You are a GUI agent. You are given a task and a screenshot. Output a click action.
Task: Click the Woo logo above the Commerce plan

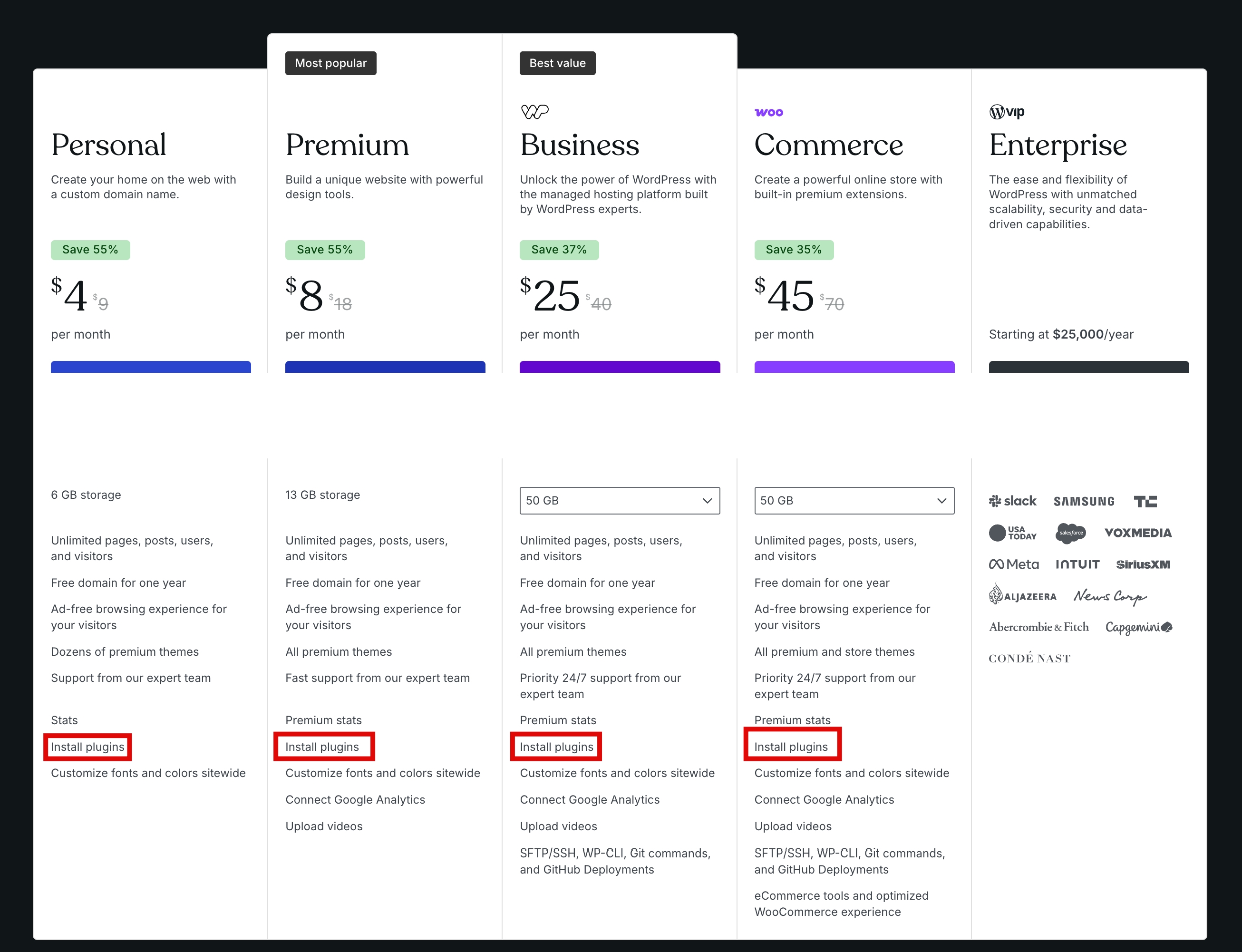pos(769,112)
